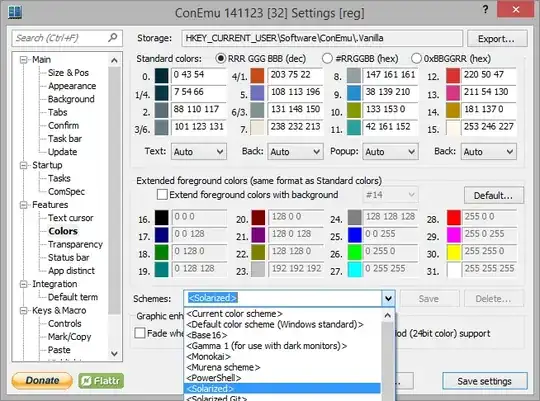Collapse the Keys & Macro tree node
Image resolution: width=540 pixels, height=401 pixels.
coord(23,310)
